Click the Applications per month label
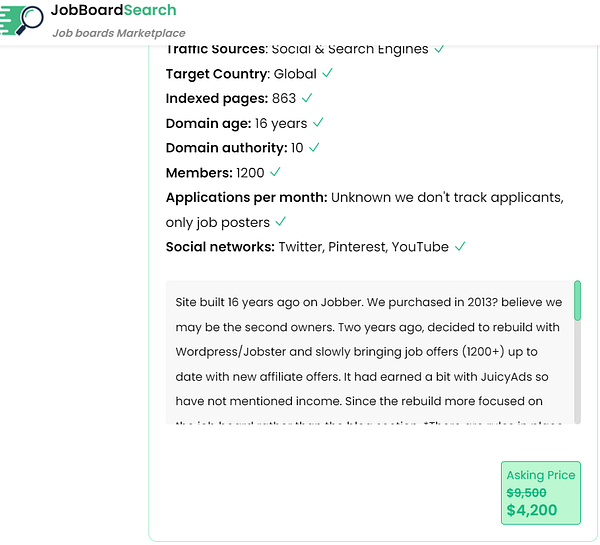 point(246,197)
